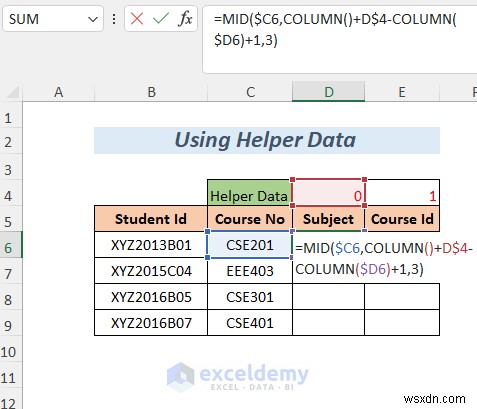This screenshot has width=477, height=409.
Task: Click the 'Helper Data' cell
Action: pos(250,193)
